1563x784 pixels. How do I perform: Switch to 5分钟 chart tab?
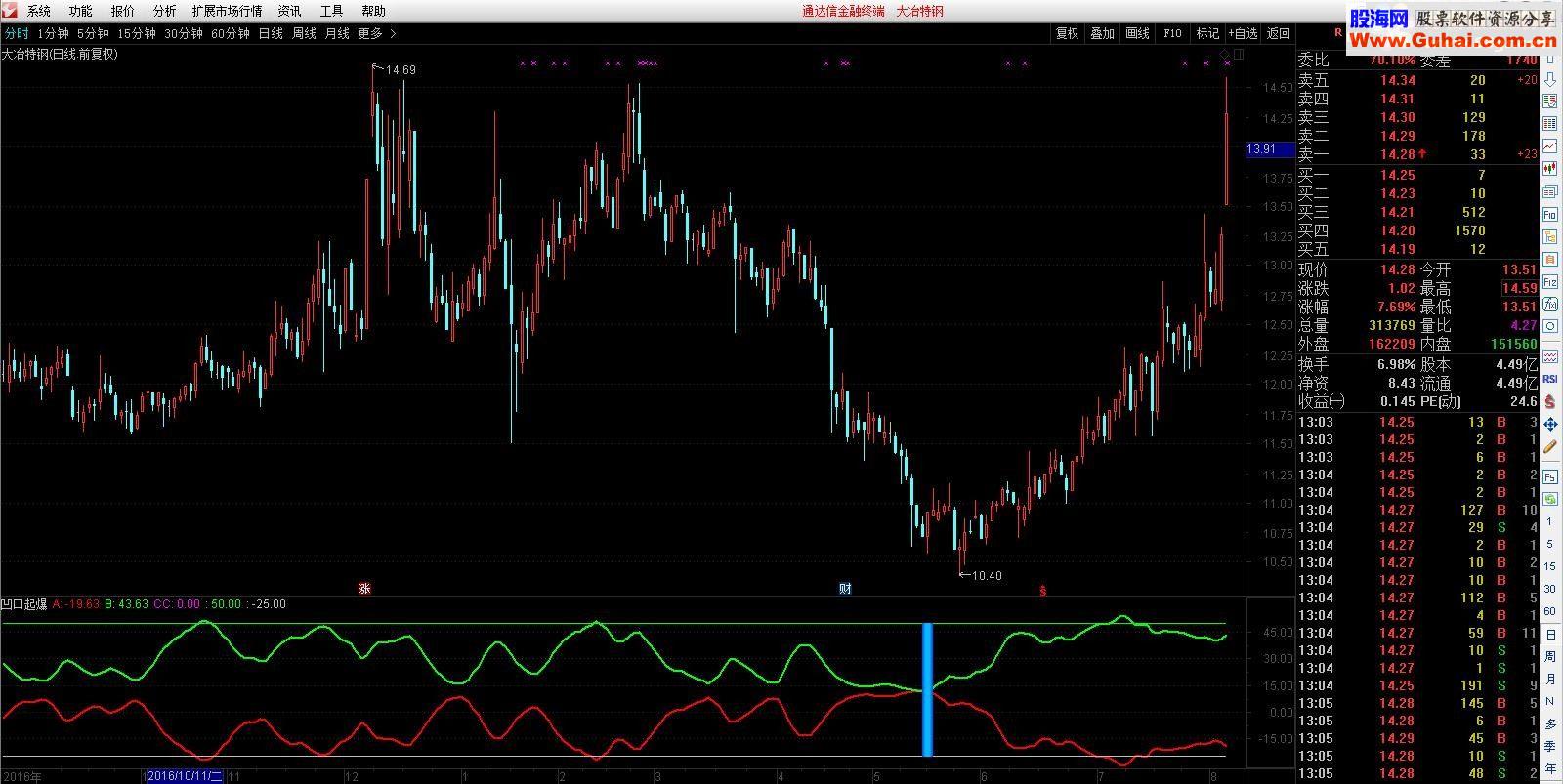click(93, 33)
